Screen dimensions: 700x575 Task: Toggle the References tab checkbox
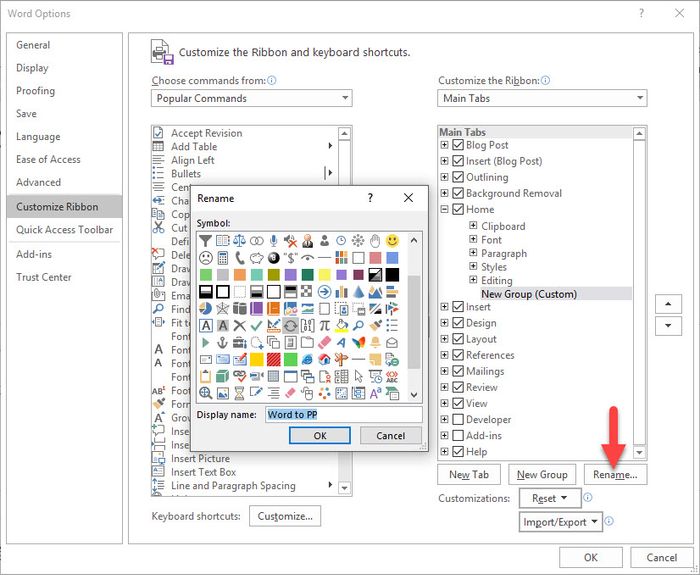[458, 354]
